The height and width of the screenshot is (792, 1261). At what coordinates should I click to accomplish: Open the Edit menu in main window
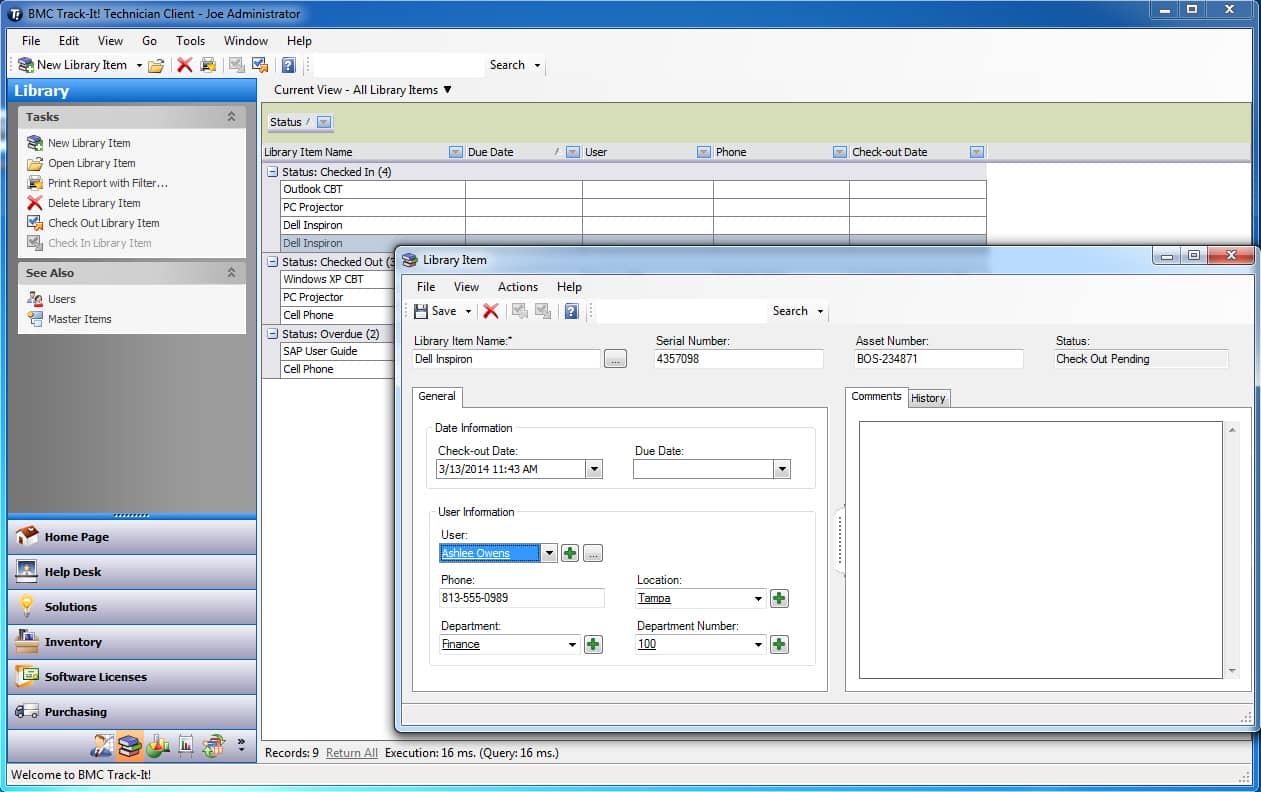69,41
